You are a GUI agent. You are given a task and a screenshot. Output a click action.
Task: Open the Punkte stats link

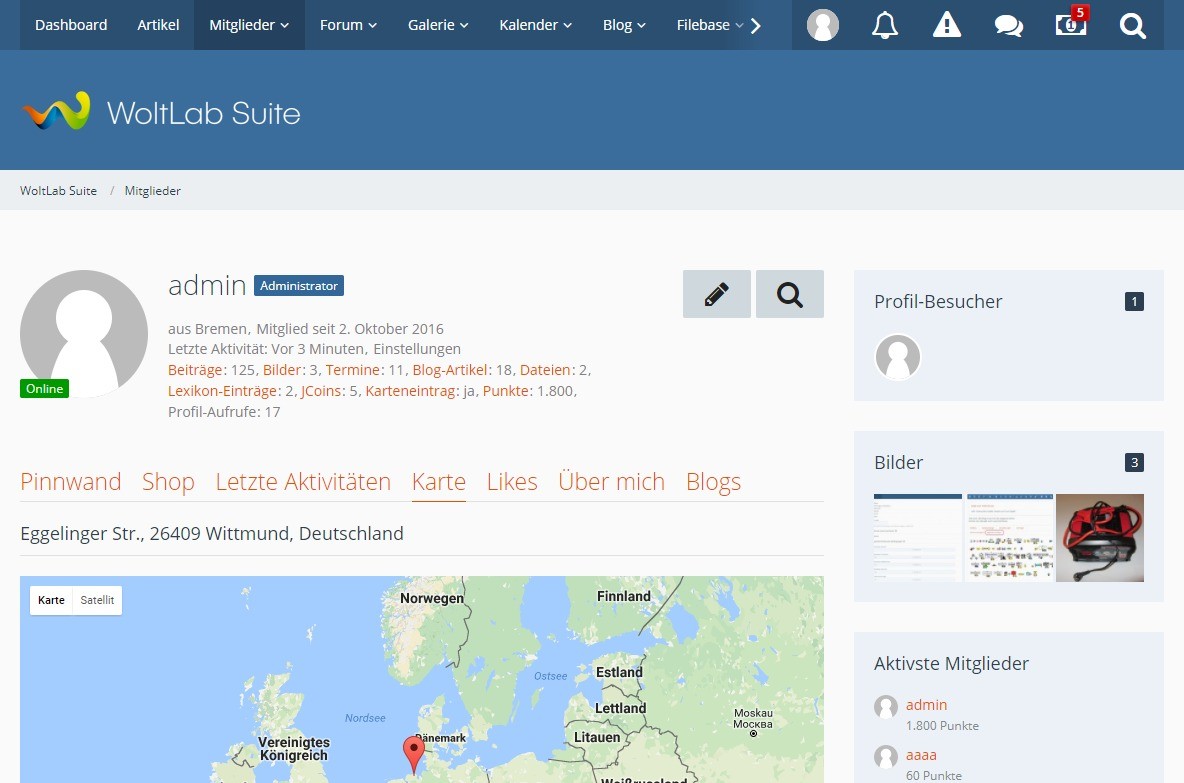click(x=505, y=391)
